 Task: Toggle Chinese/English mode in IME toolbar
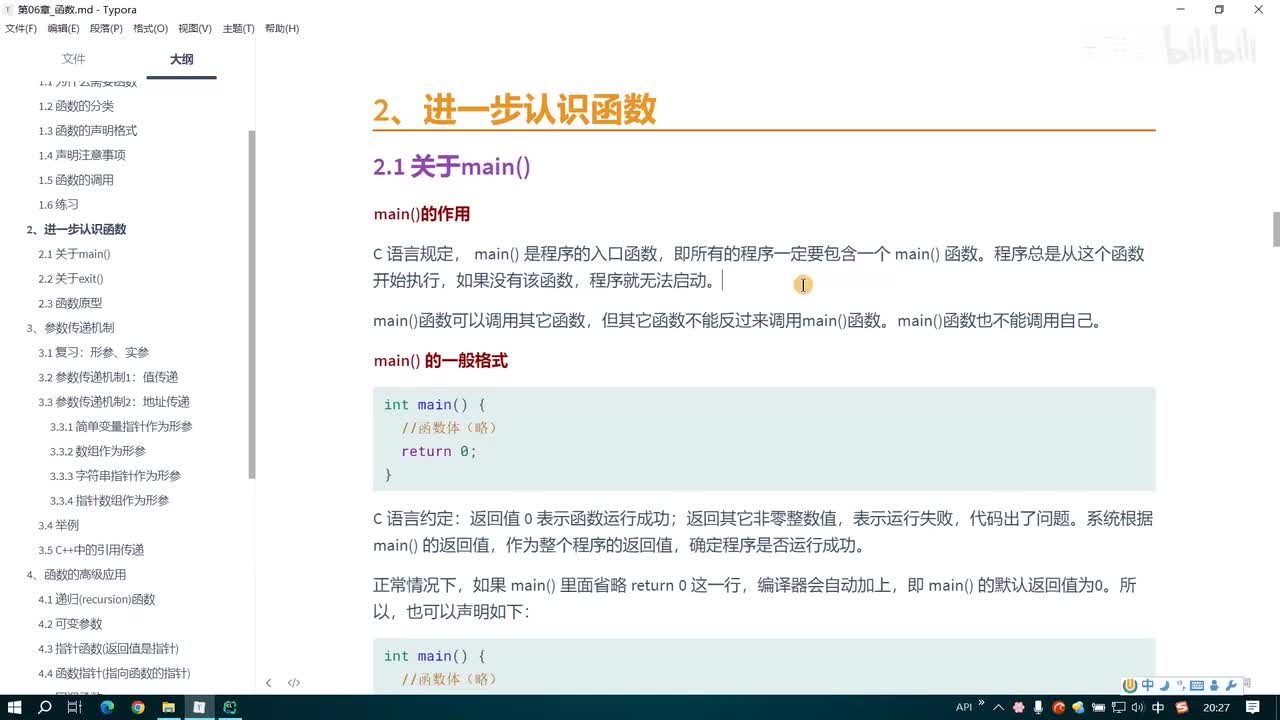[1148, 685]
